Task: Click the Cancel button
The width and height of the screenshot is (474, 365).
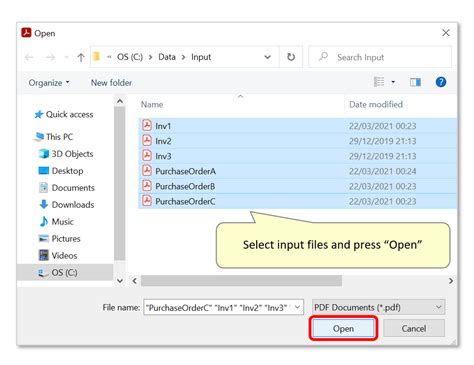Action: pyautogui.click(x=414, y=328)
